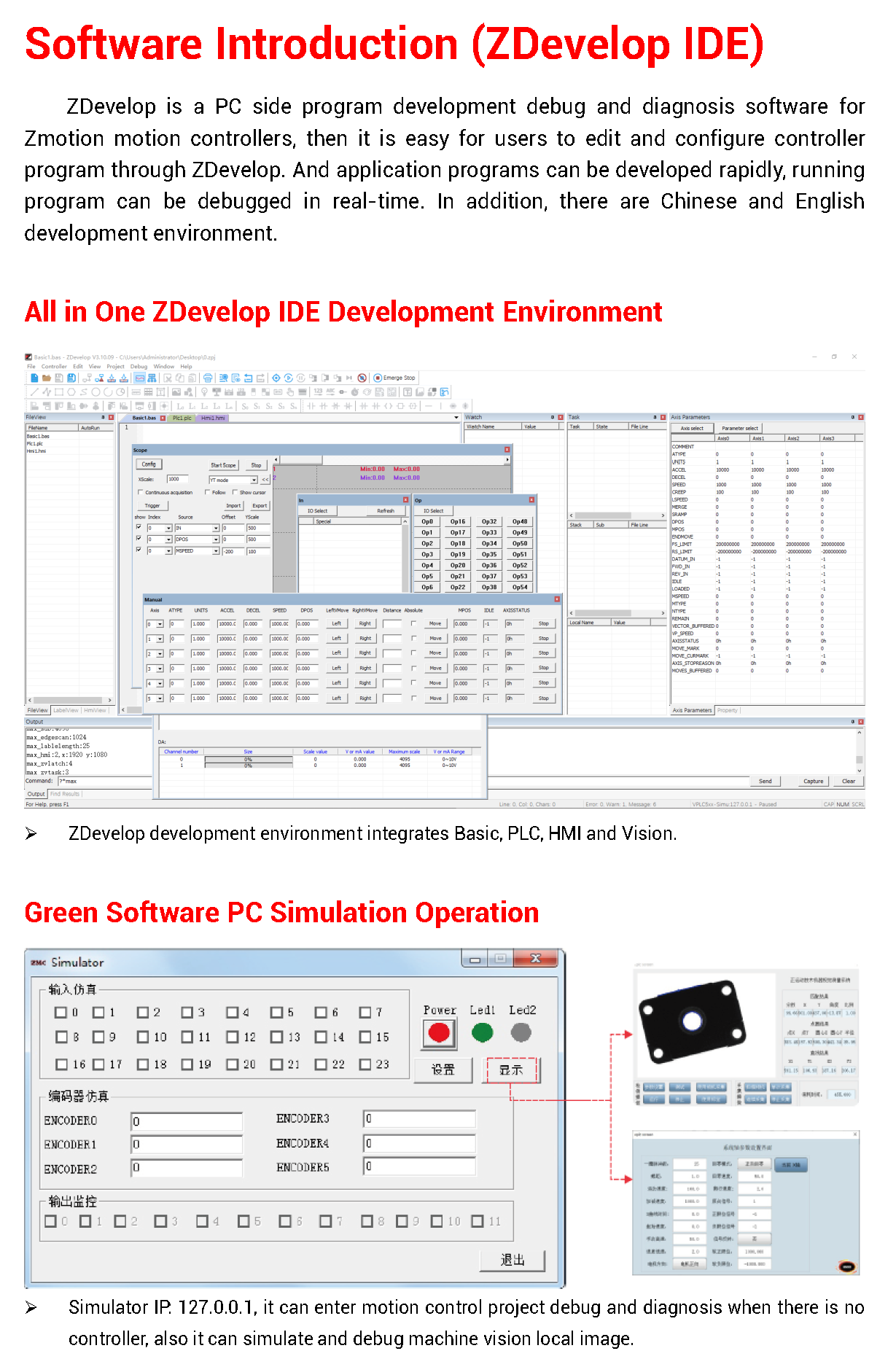Close the In window
896x1367 pixels.
point(406,500)
